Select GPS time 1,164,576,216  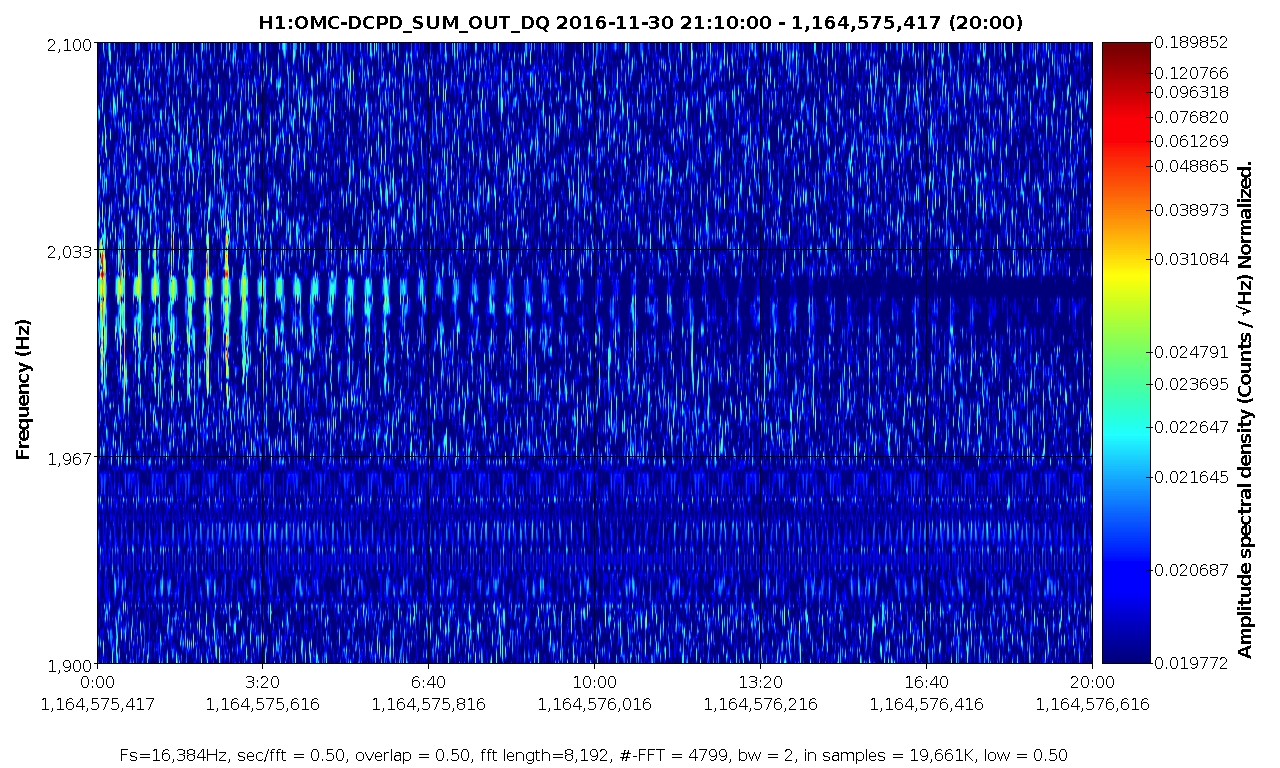(x=760, y=704)
